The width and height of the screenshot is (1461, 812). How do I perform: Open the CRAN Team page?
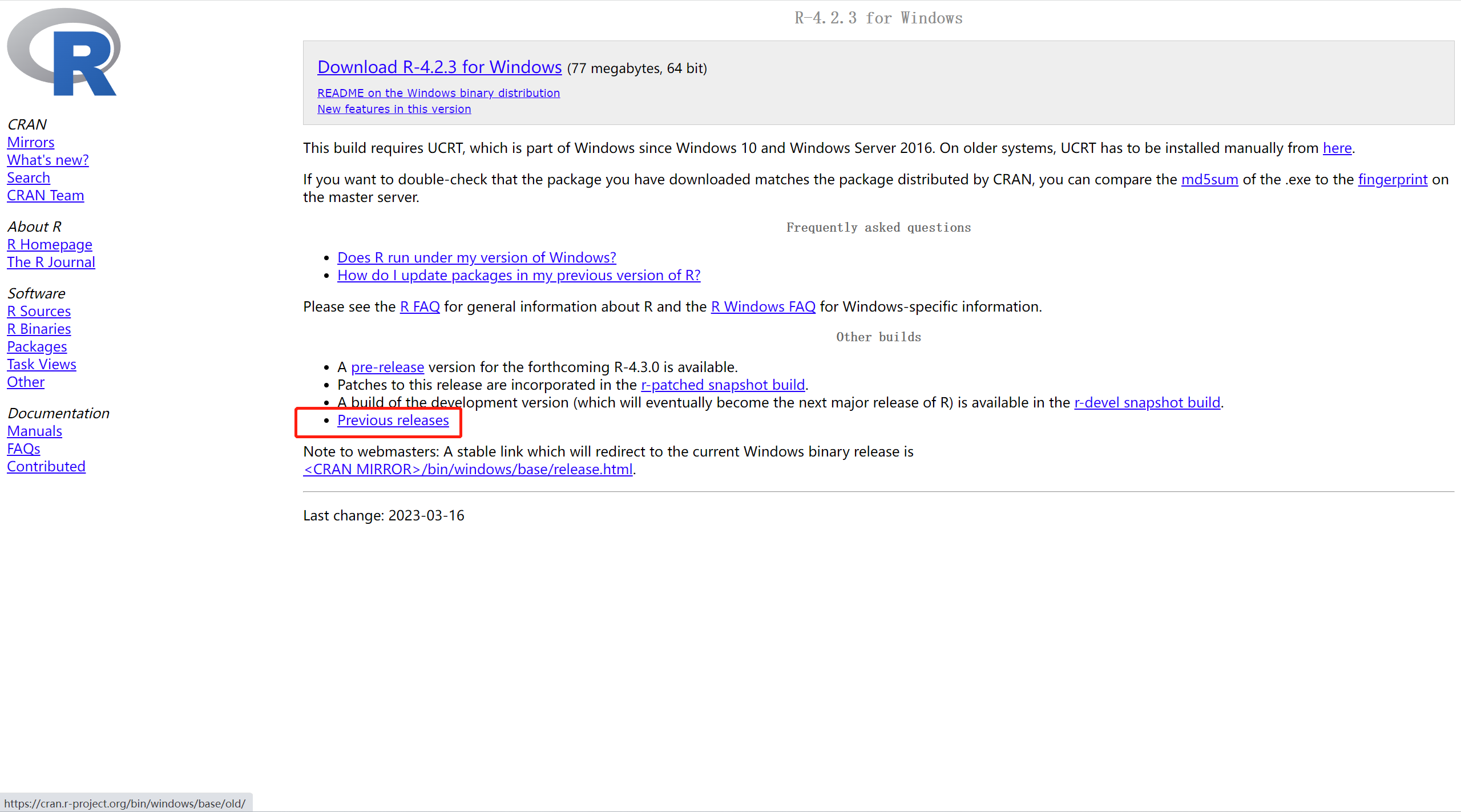46,195
